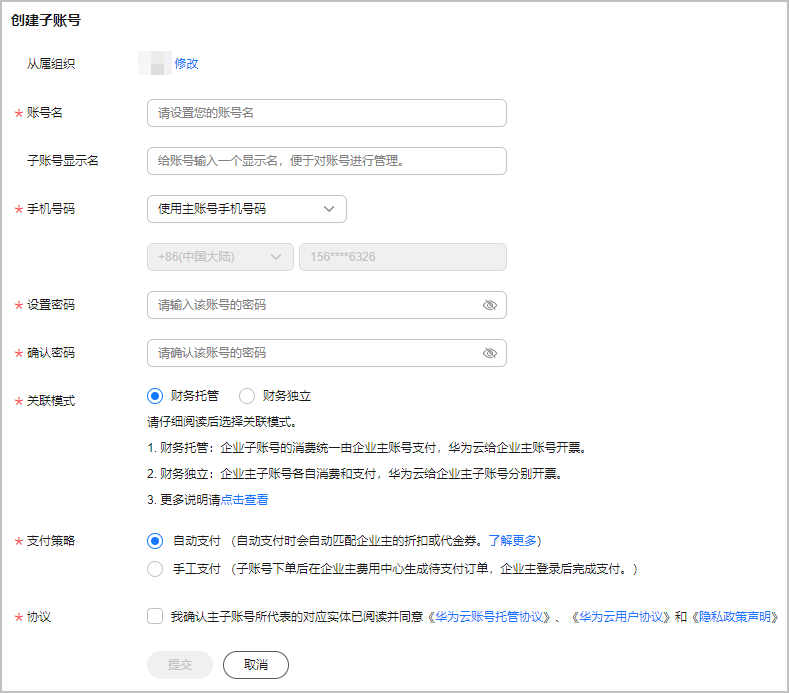The width and height of the screenshot is (789, 693).
Task: Toggle visibility eye icon in 确认密码 field
Action: pyautogui.click(x=489, y=353)
